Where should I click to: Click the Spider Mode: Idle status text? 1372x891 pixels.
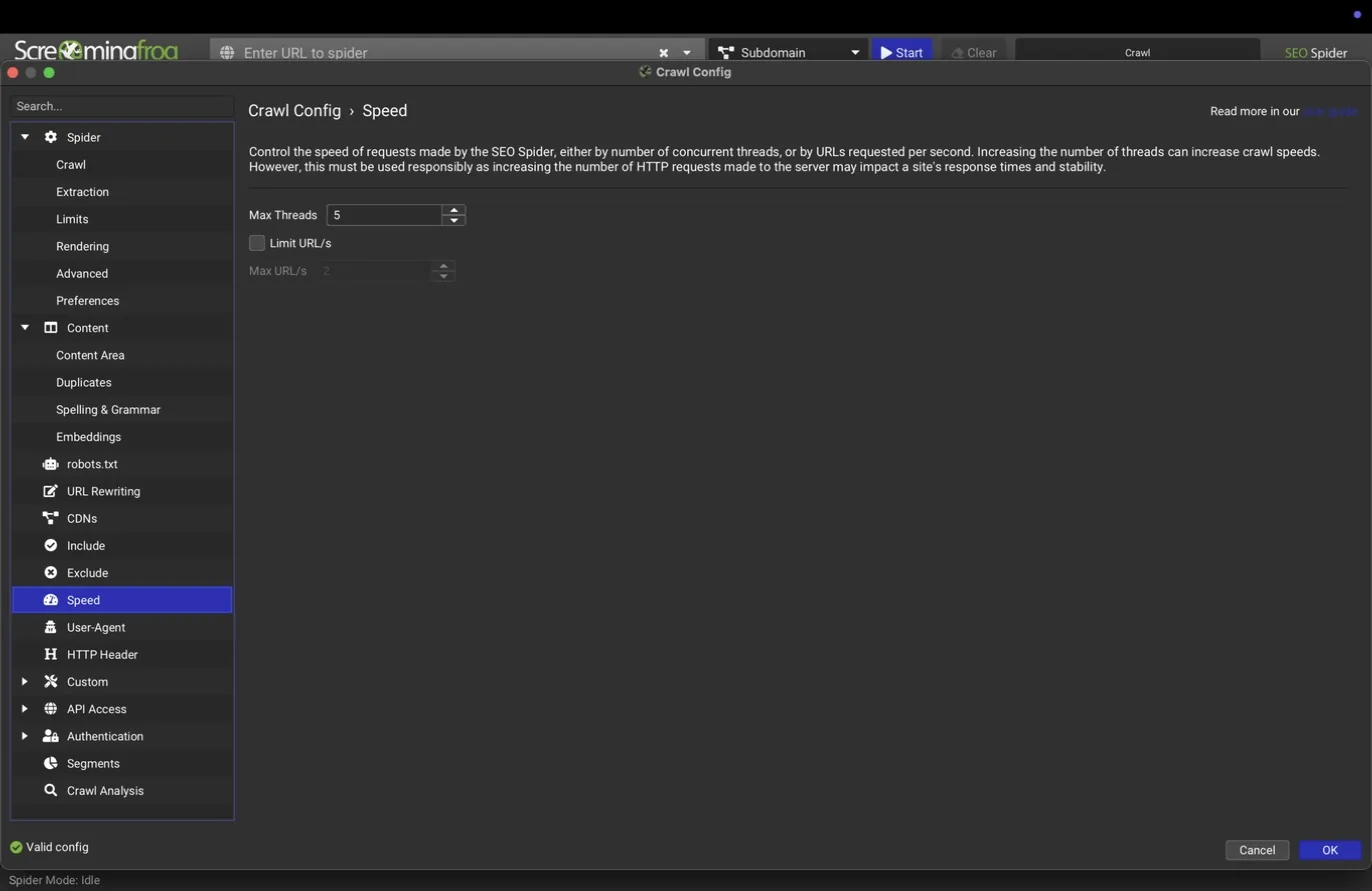54,880
